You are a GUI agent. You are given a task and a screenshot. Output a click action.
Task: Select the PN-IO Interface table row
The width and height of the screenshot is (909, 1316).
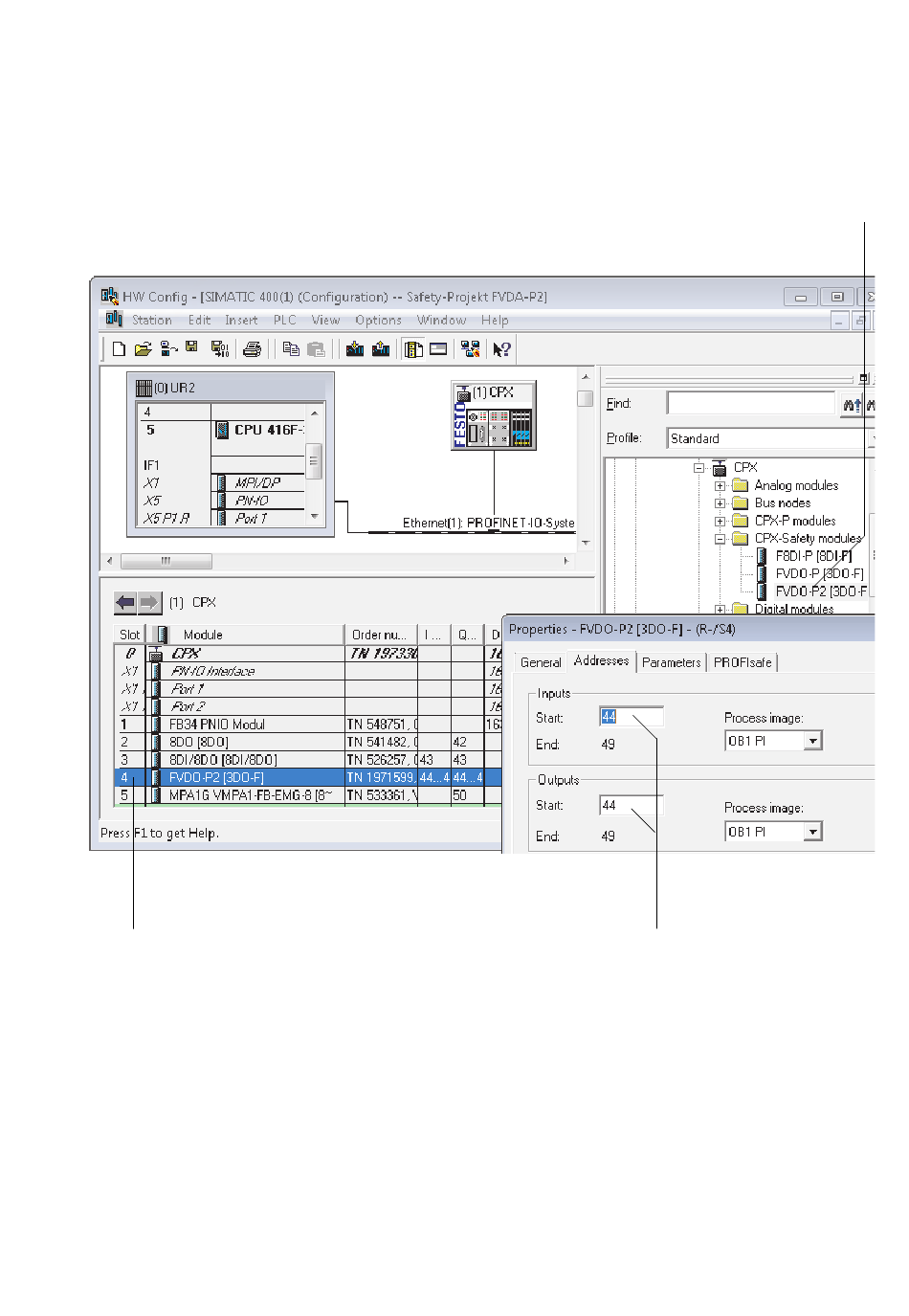[x=307, y=671]
